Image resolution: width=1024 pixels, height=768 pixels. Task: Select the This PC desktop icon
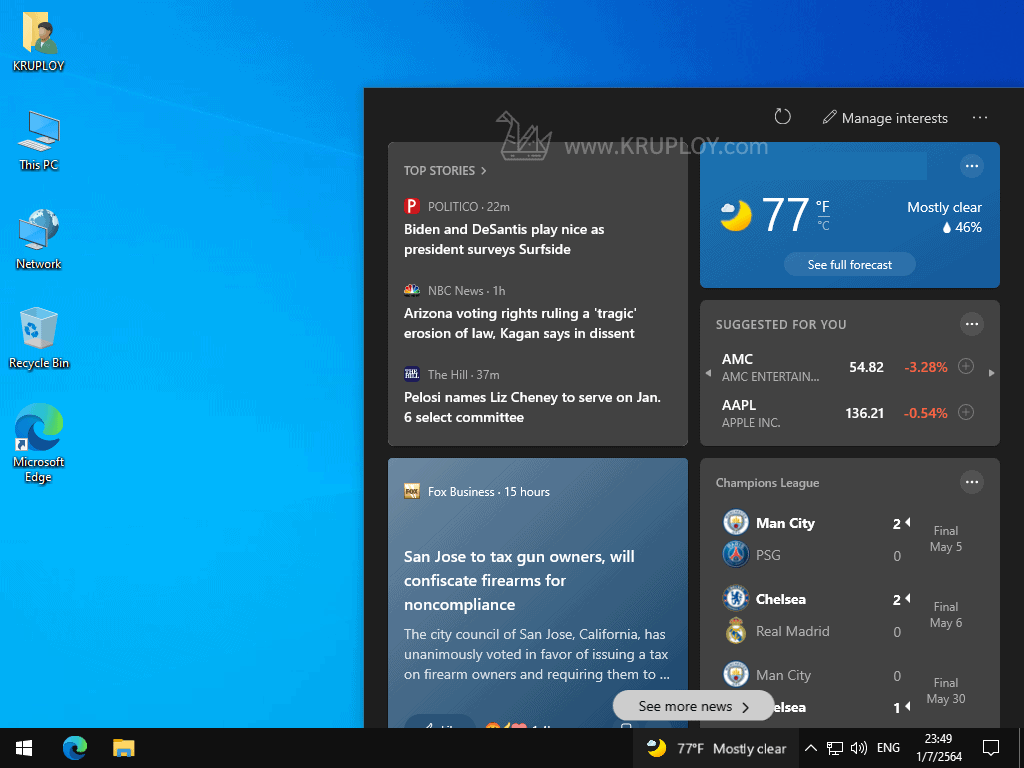click(39, 140)
